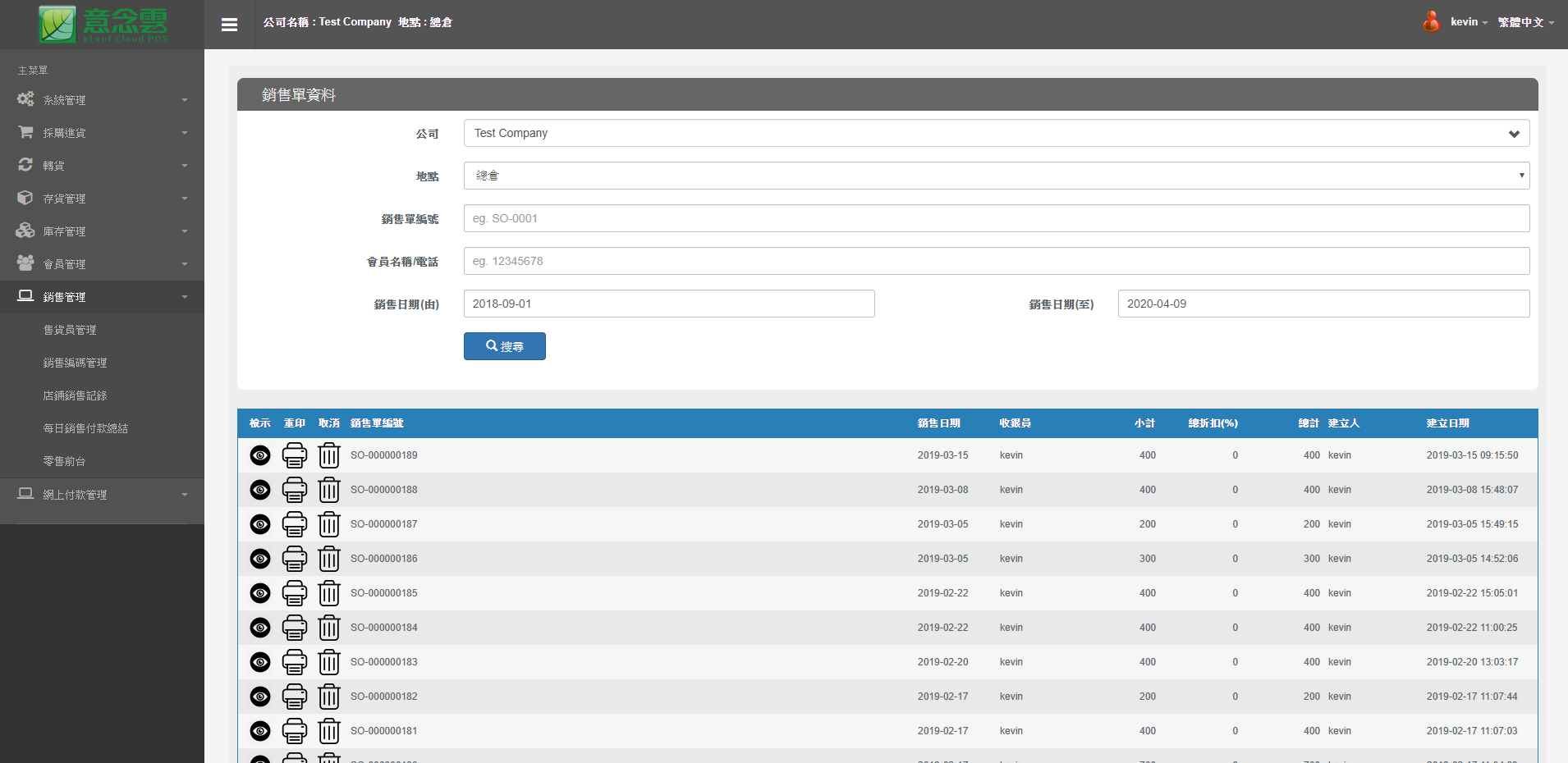Expand the 系統管理 sidebar menu
This screenshot has width=1568, height=763.
pyautogui.click(x=102, y=100)
